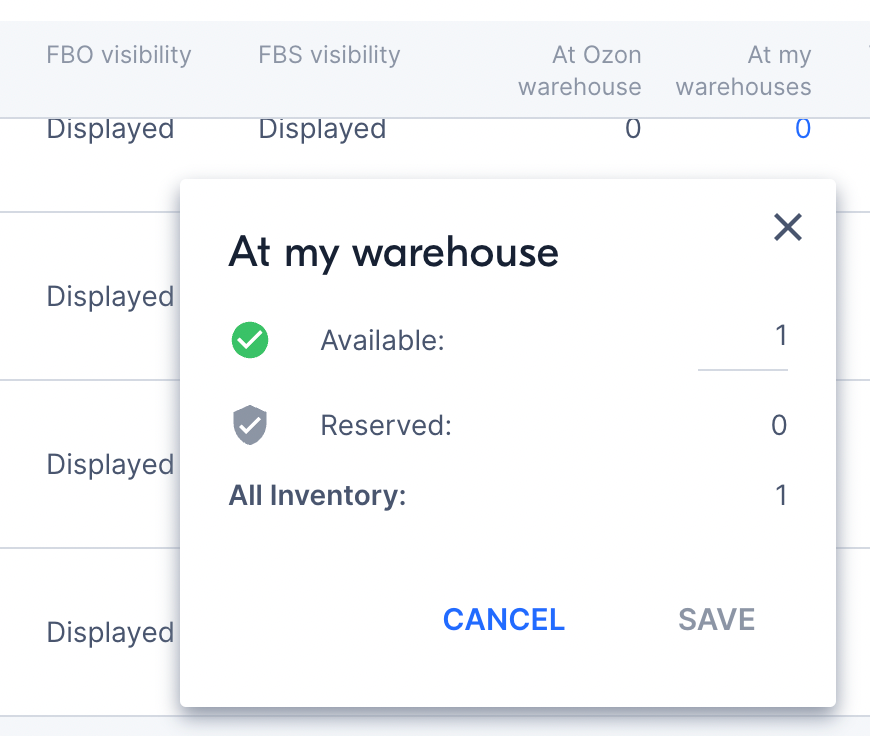
Task: Click the Available: label text
Action: coord(382,341)
